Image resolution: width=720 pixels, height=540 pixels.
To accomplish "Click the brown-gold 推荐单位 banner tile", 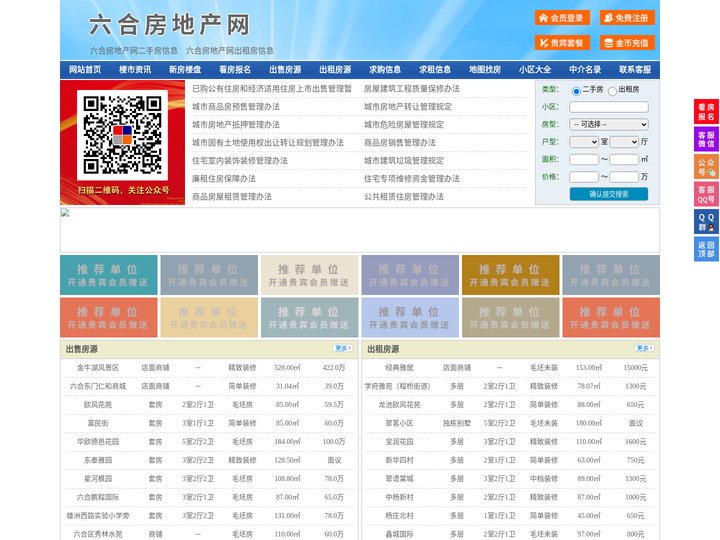I will [511, 275].
